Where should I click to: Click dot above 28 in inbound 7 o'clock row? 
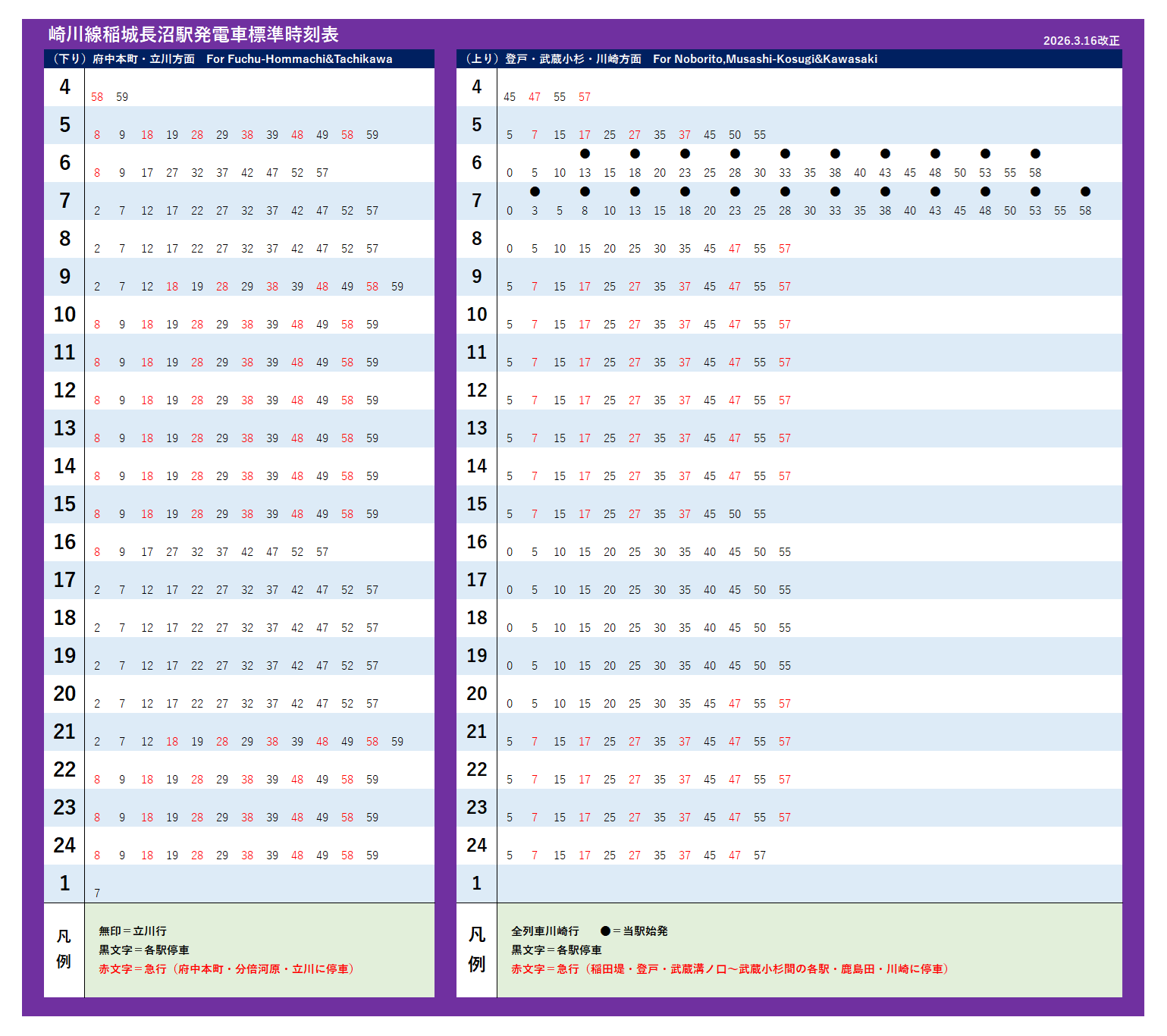click(785, 192)
